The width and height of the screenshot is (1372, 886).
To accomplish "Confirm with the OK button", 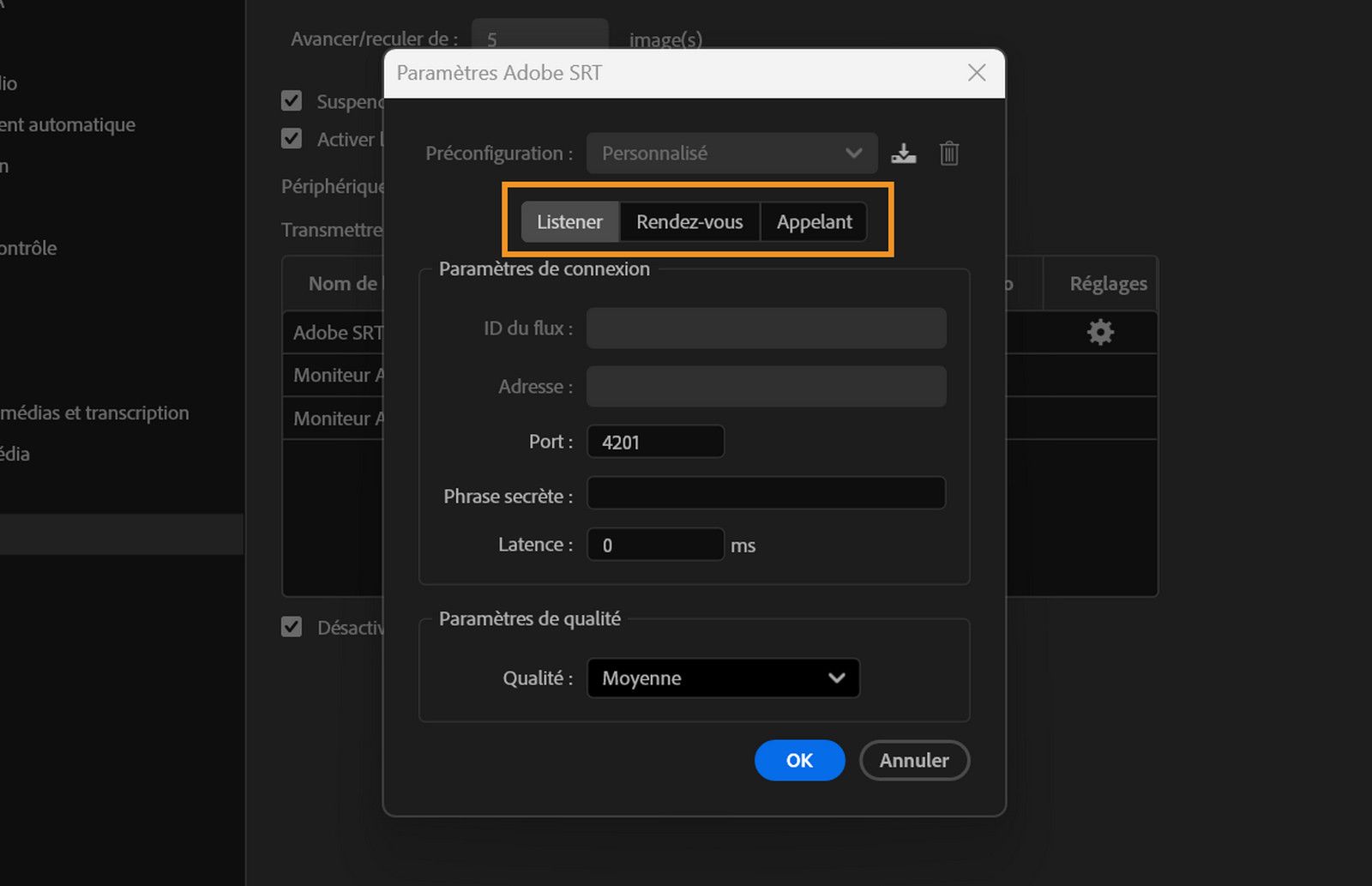I will (x=799, y=761).
